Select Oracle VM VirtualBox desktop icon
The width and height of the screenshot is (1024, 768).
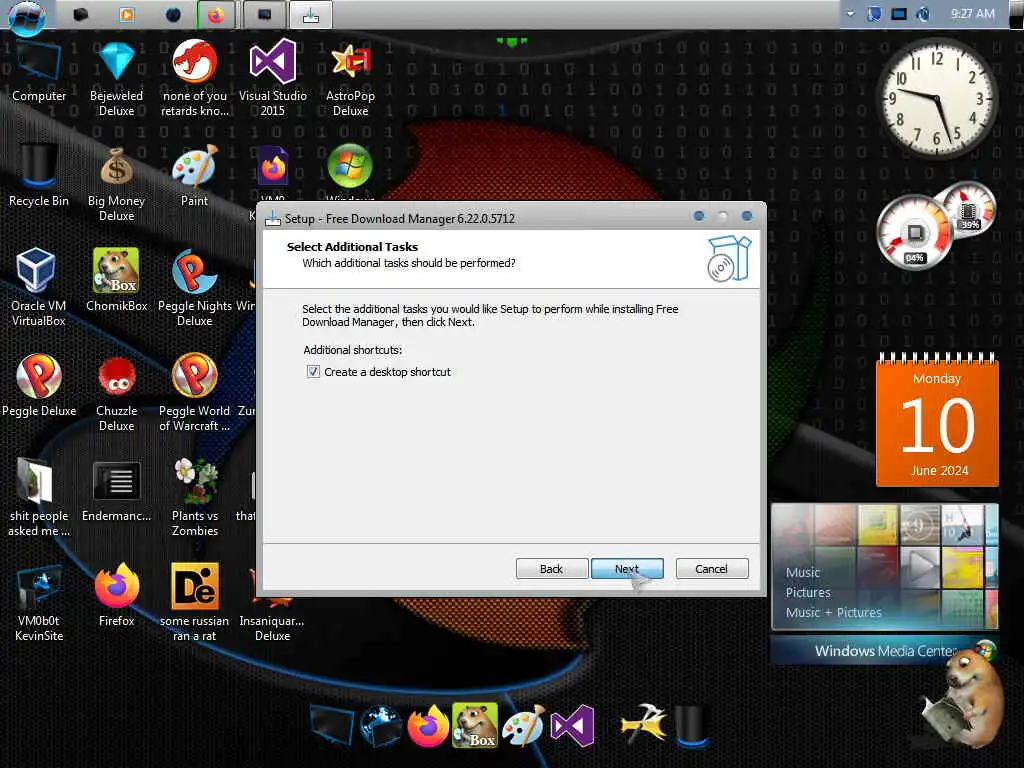(39, 287)
